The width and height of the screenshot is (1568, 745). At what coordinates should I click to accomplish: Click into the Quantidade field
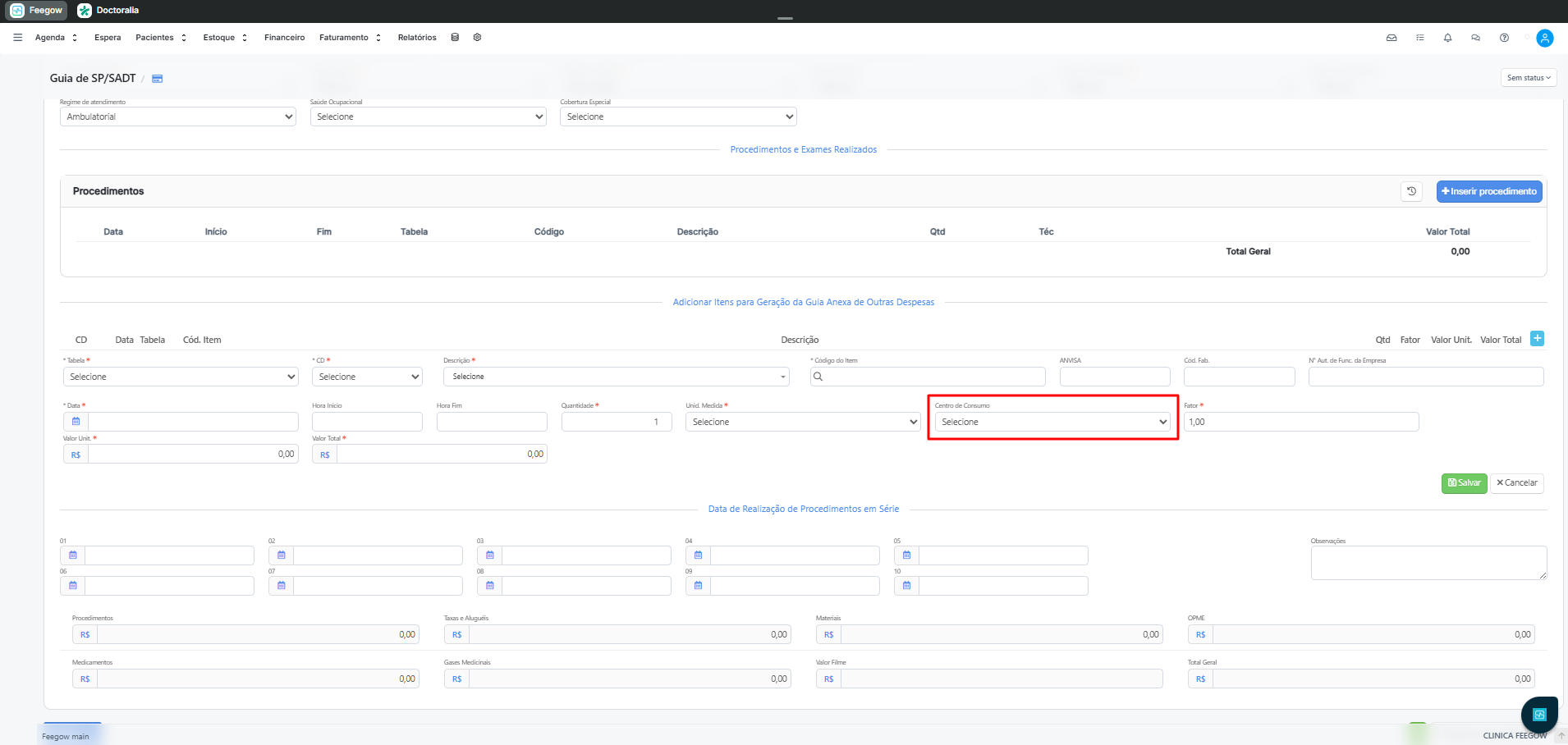coord(617,422)
